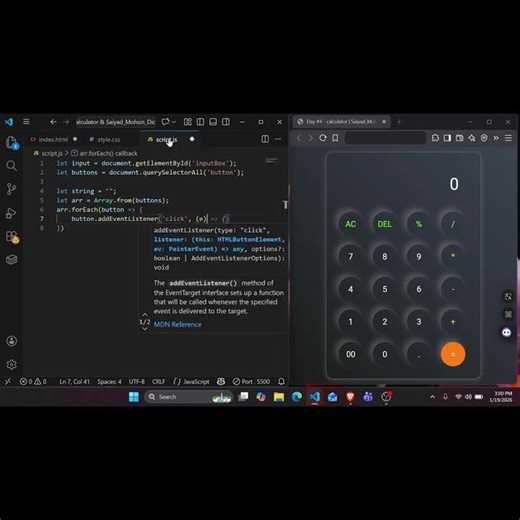Change the Spaces: 4 indentation setting

[109, 381]
